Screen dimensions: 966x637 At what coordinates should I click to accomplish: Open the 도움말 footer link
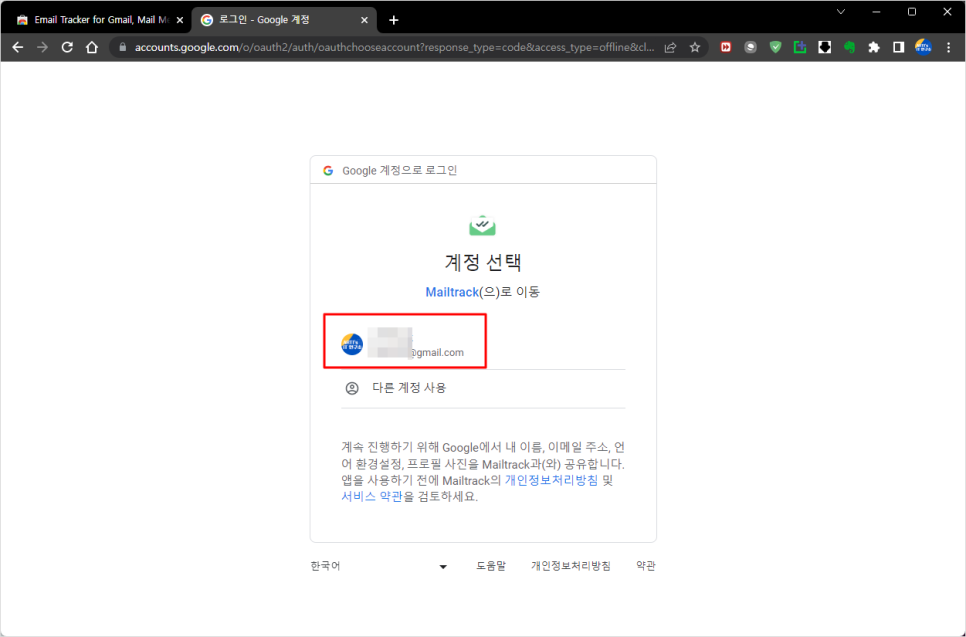pyautogui.click(x=491, y=566)
